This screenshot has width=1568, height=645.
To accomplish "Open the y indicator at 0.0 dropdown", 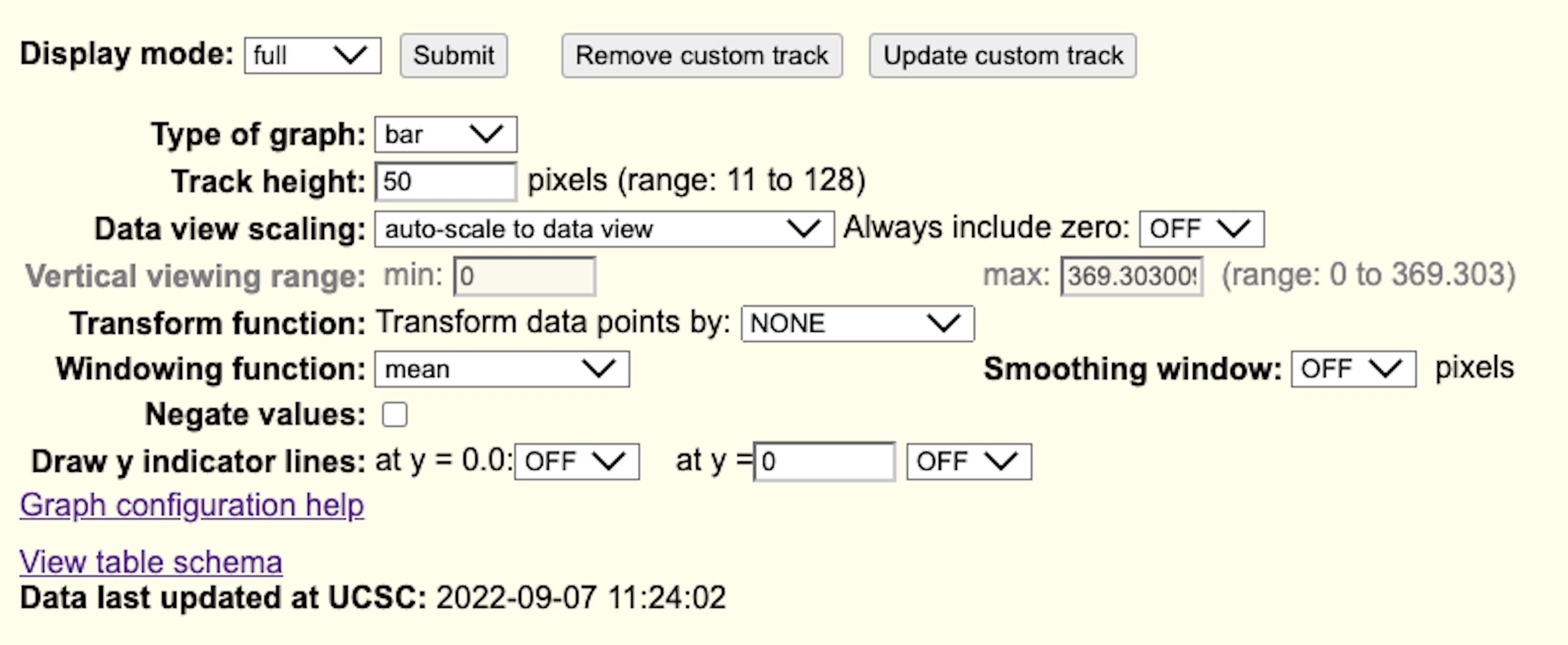I will click(x=576, y=462).
